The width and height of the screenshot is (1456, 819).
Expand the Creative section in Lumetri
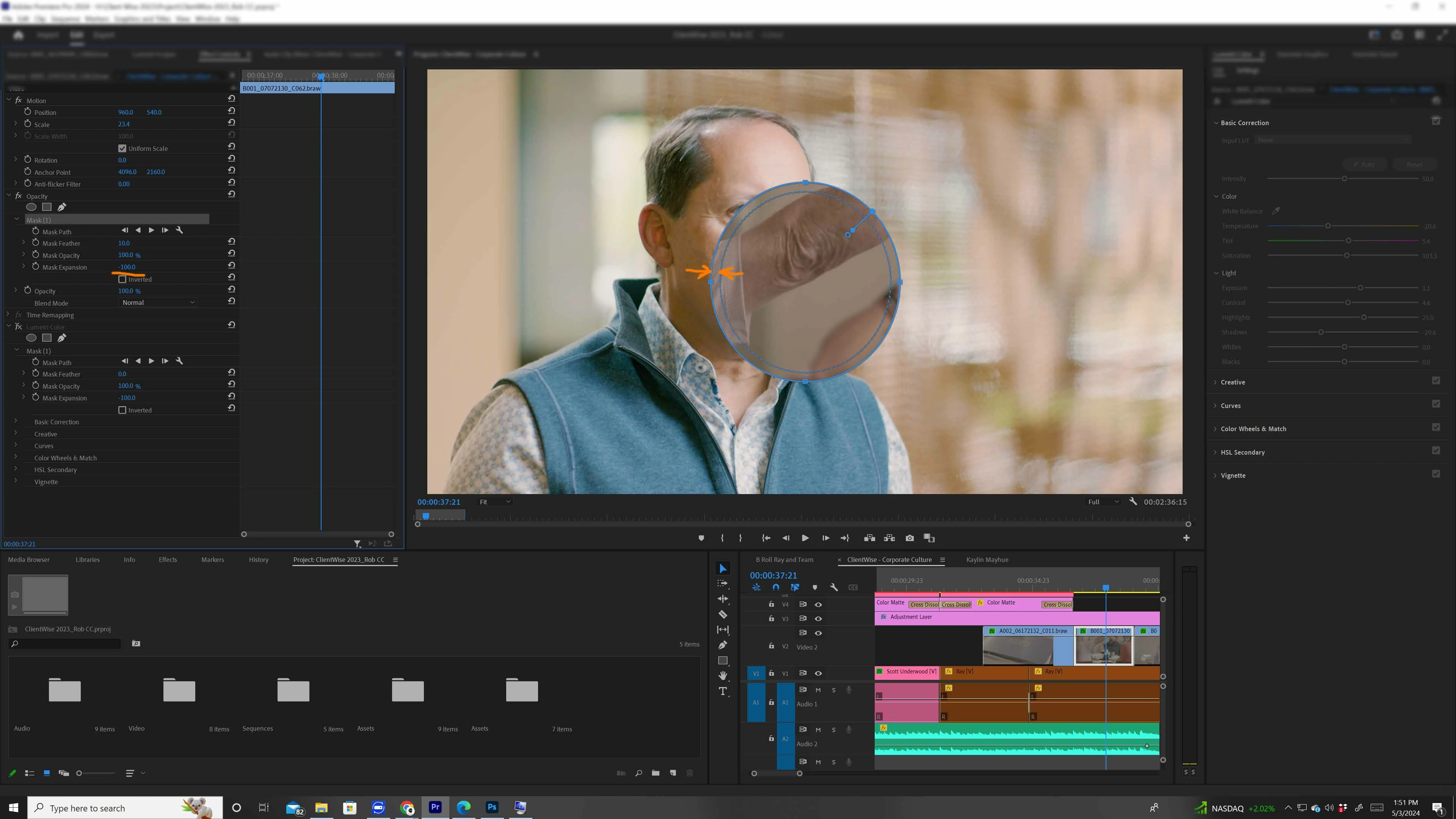tap(1232, 382)
